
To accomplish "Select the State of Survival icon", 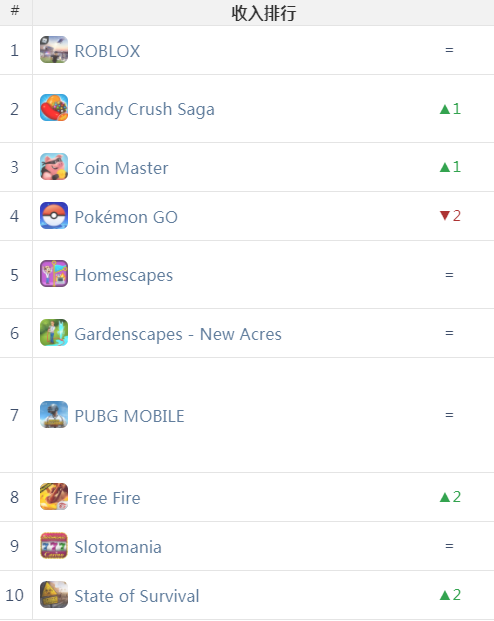I will click(x=54, y=595).
